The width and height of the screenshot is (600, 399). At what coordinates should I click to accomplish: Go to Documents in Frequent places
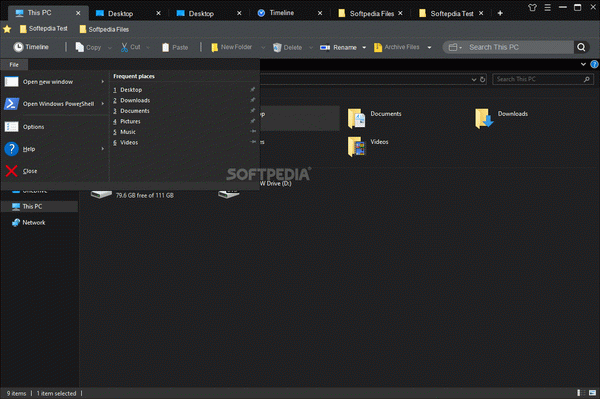tap(184, 111)
